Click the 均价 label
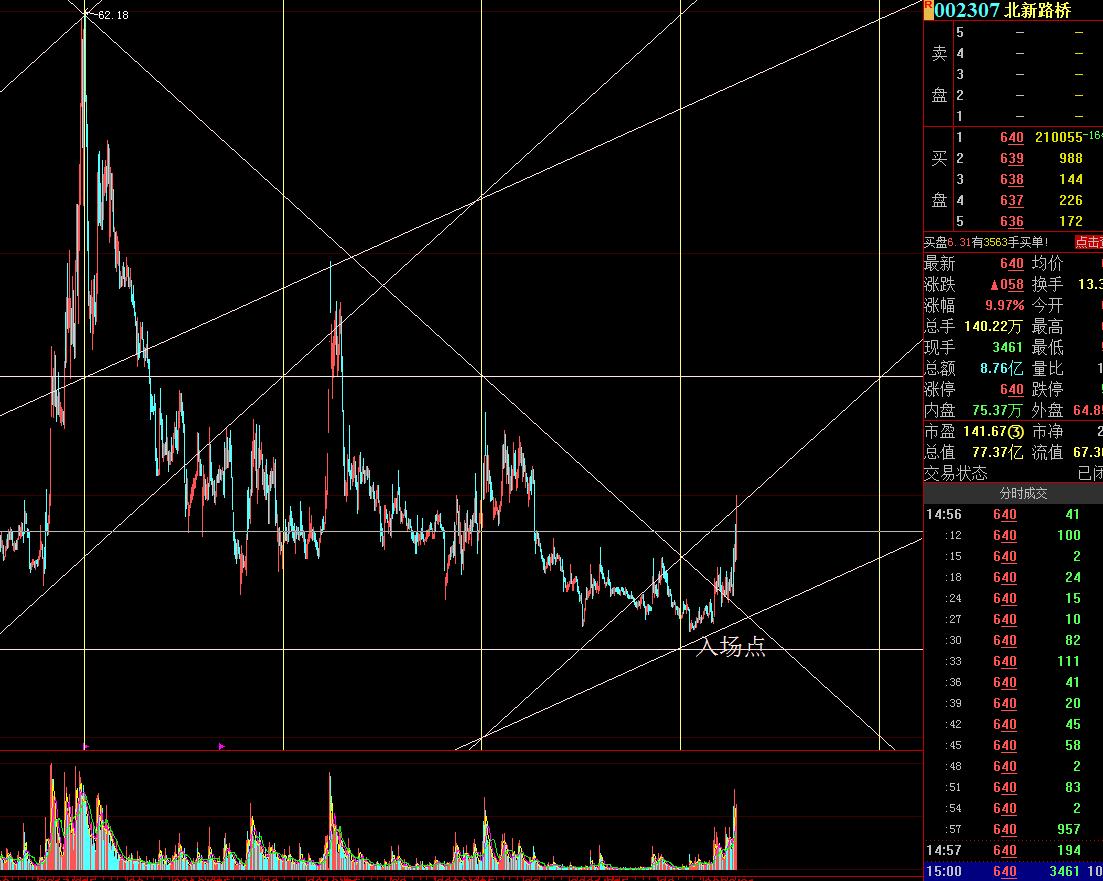This screenshot has height=881, width=1103. [1047, 263]
